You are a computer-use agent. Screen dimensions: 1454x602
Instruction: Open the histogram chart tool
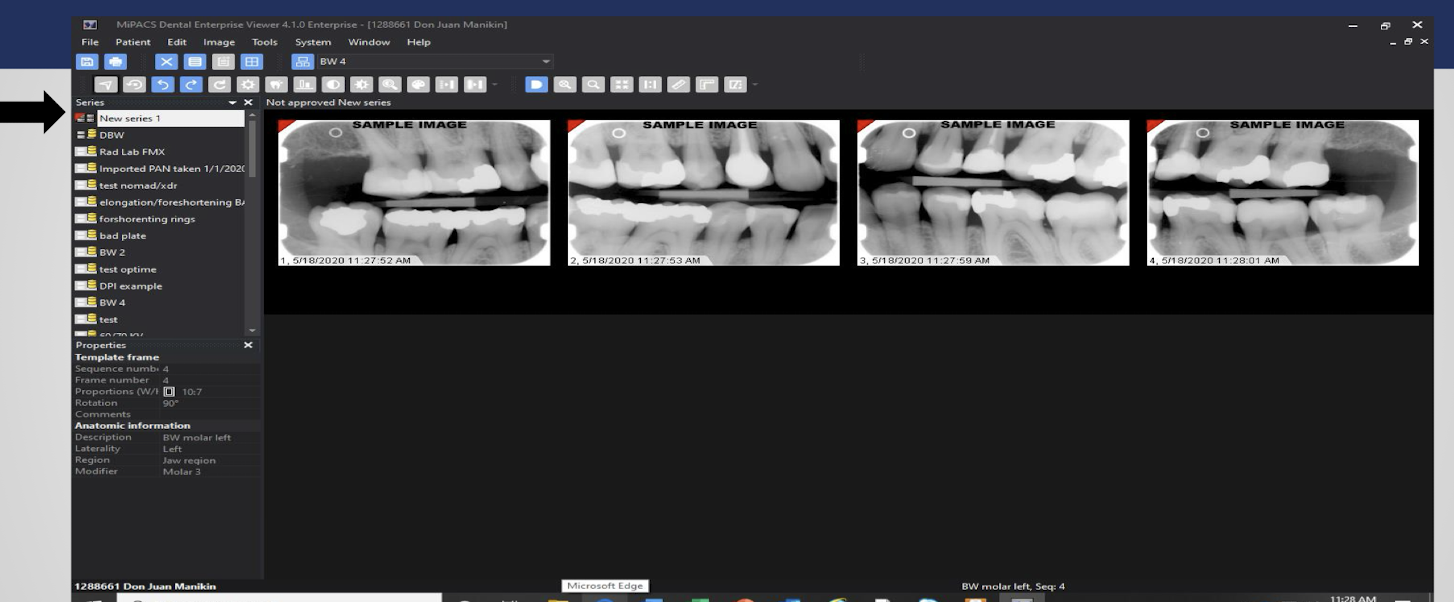(x=305, y=84)
